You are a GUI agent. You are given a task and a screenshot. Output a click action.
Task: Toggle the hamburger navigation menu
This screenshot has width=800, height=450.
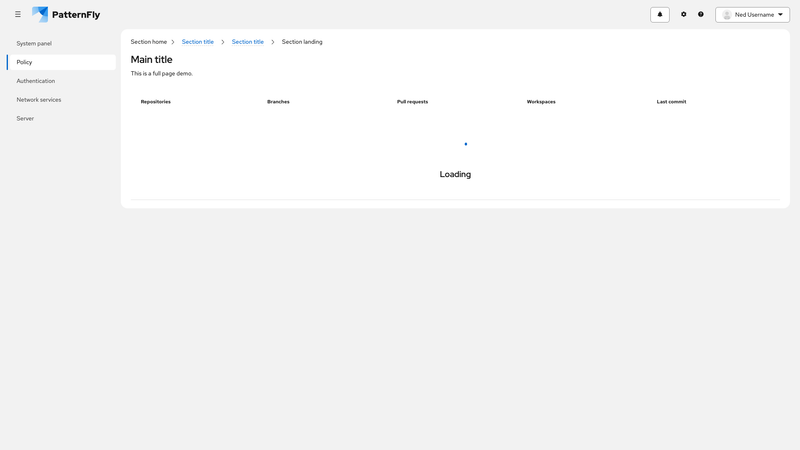[x=18, y=14]
